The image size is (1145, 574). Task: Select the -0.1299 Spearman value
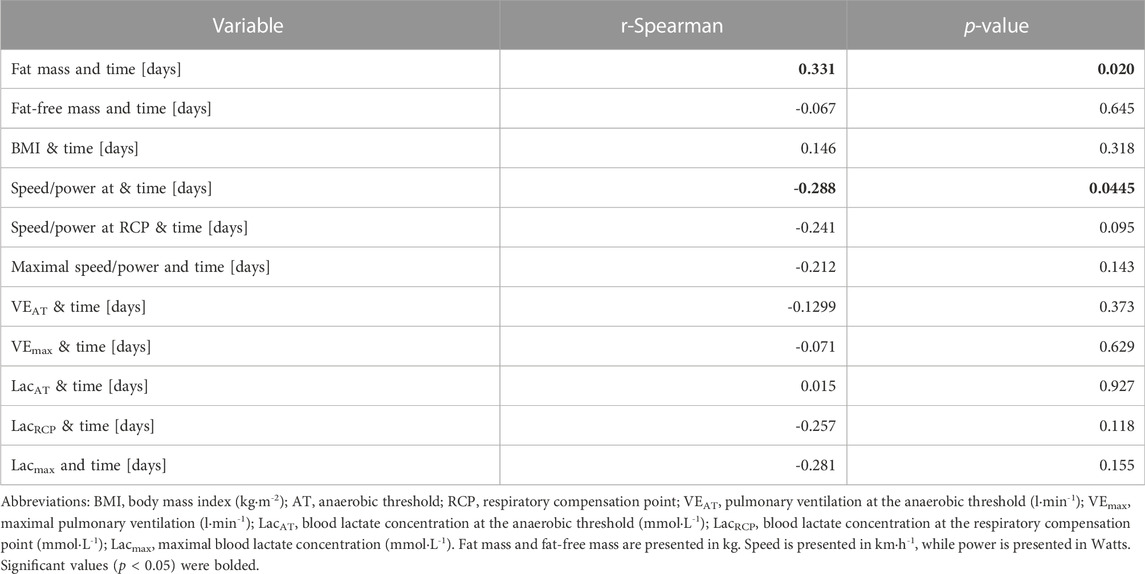[811, 307]
